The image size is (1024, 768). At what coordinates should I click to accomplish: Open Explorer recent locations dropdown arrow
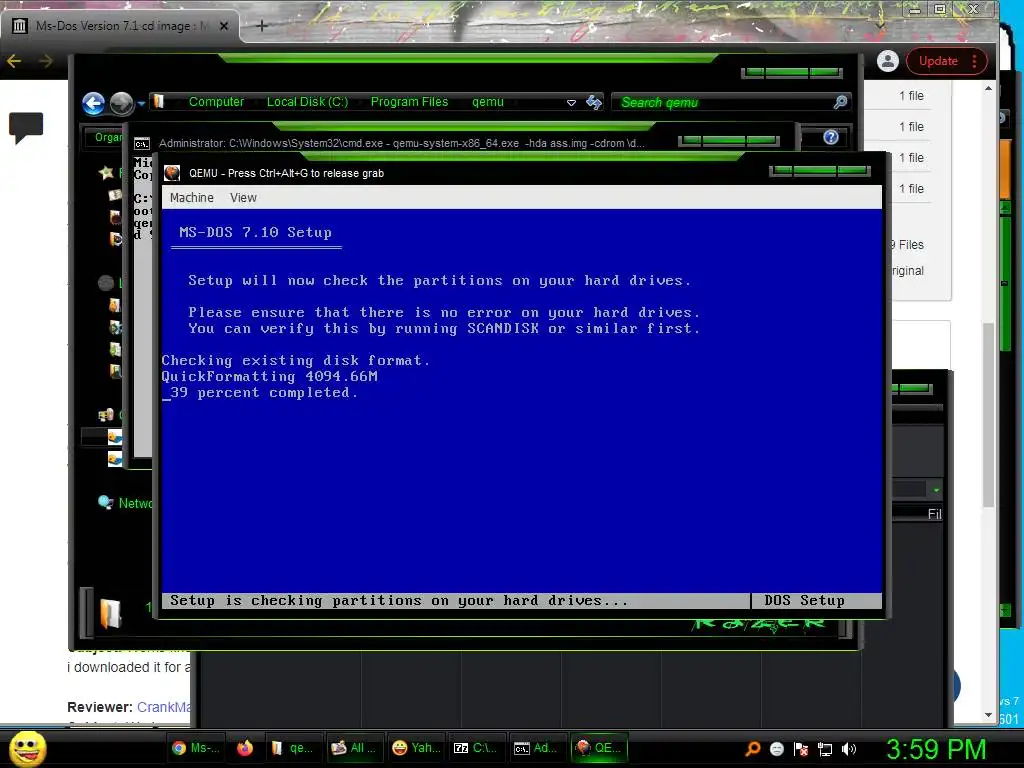pyautogui.click(x=141, y=103)
